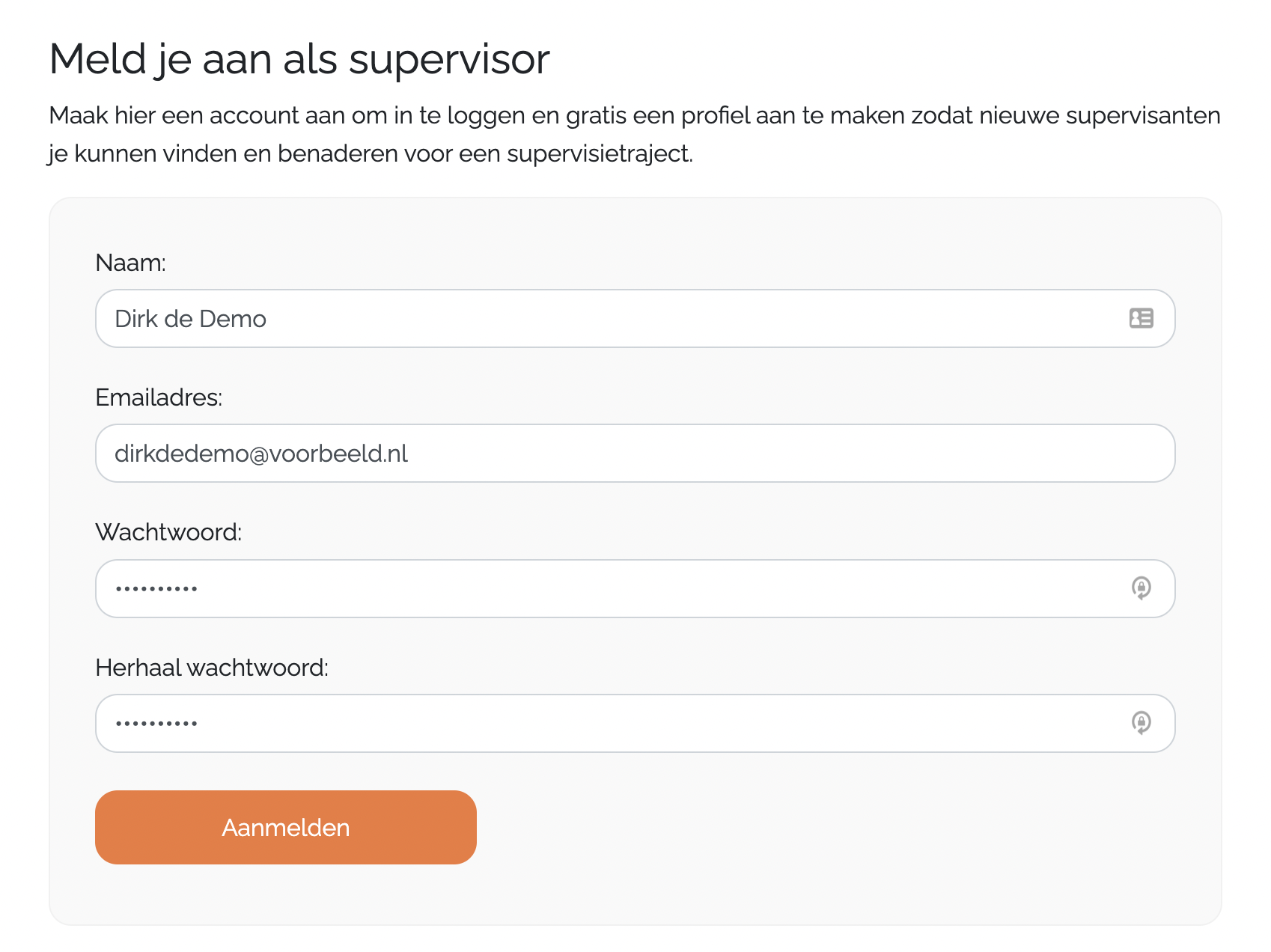
Task: Click the "Naam:" field label
Action: [x=130, y=263]
